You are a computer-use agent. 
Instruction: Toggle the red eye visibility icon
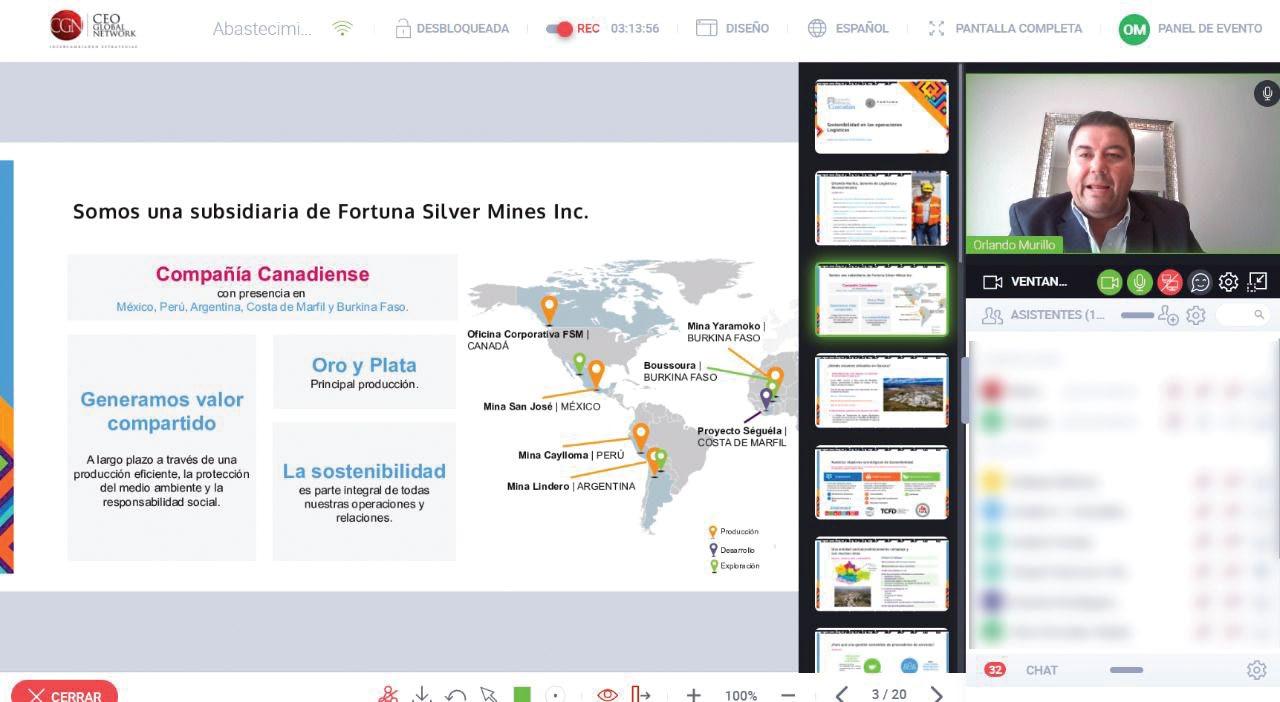[606, 694]
